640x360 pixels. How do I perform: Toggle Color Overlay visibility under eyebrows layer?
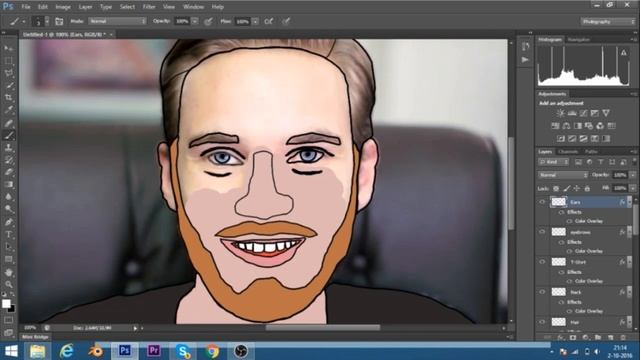[569, 251]
